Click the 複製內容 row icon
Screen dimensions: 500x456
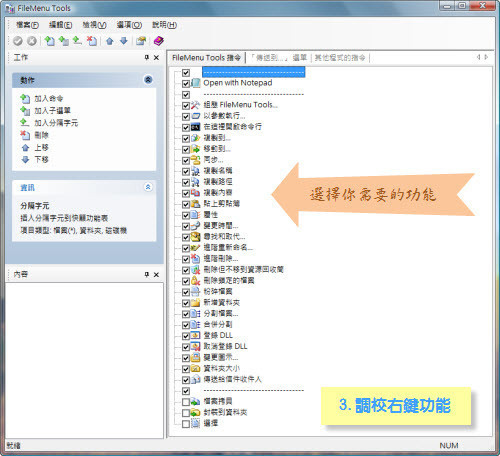coord(196,193)
